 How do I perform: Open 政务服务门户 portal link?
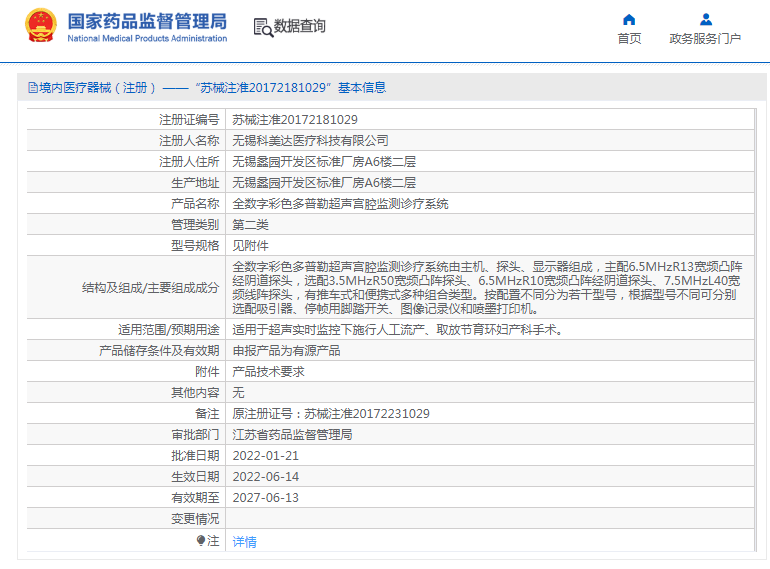pos(705,38)
